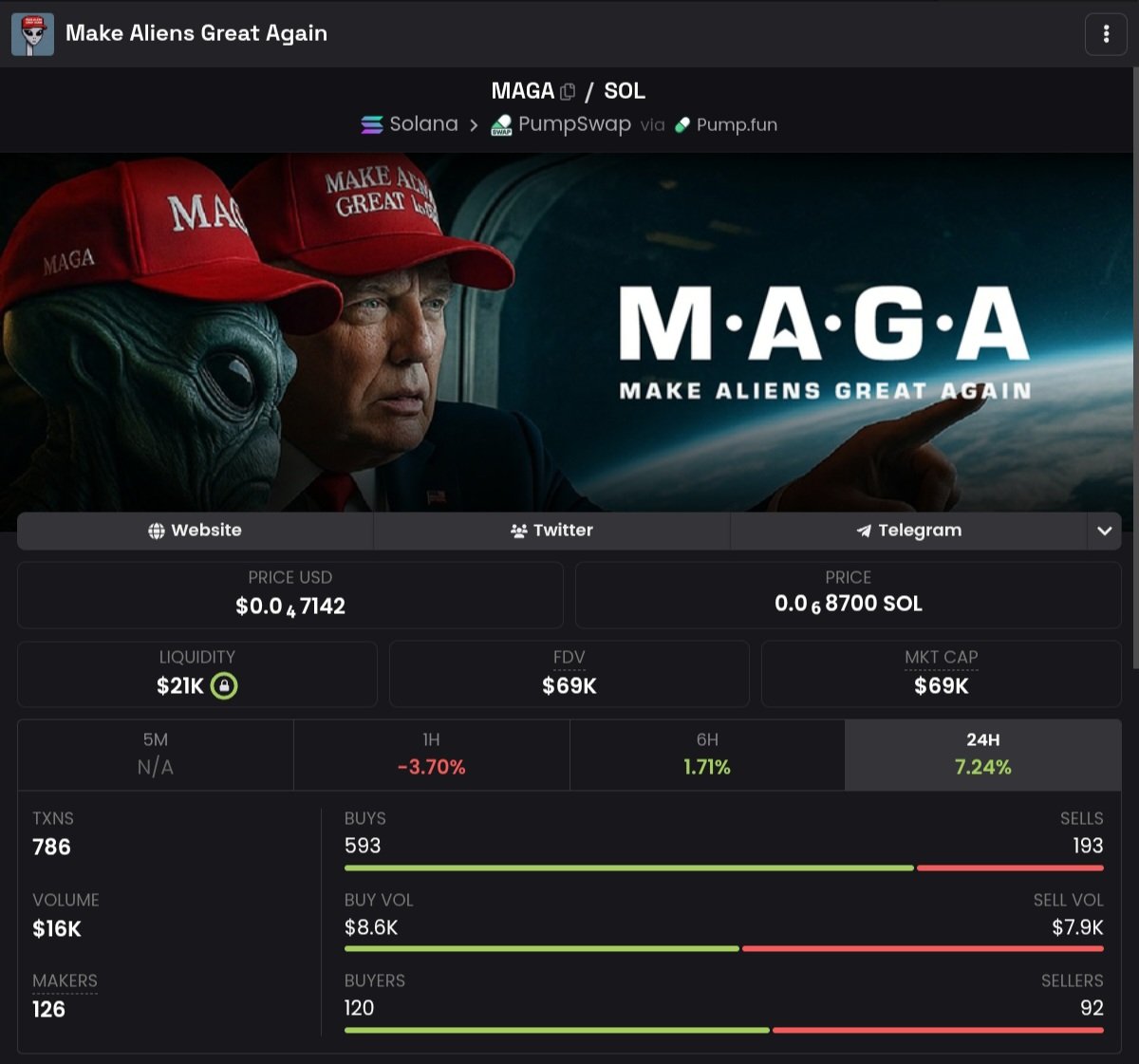Click the PRICE USD value $0.0₄7142
This screenshot has width=1139, height=1064.
point(290,607)
